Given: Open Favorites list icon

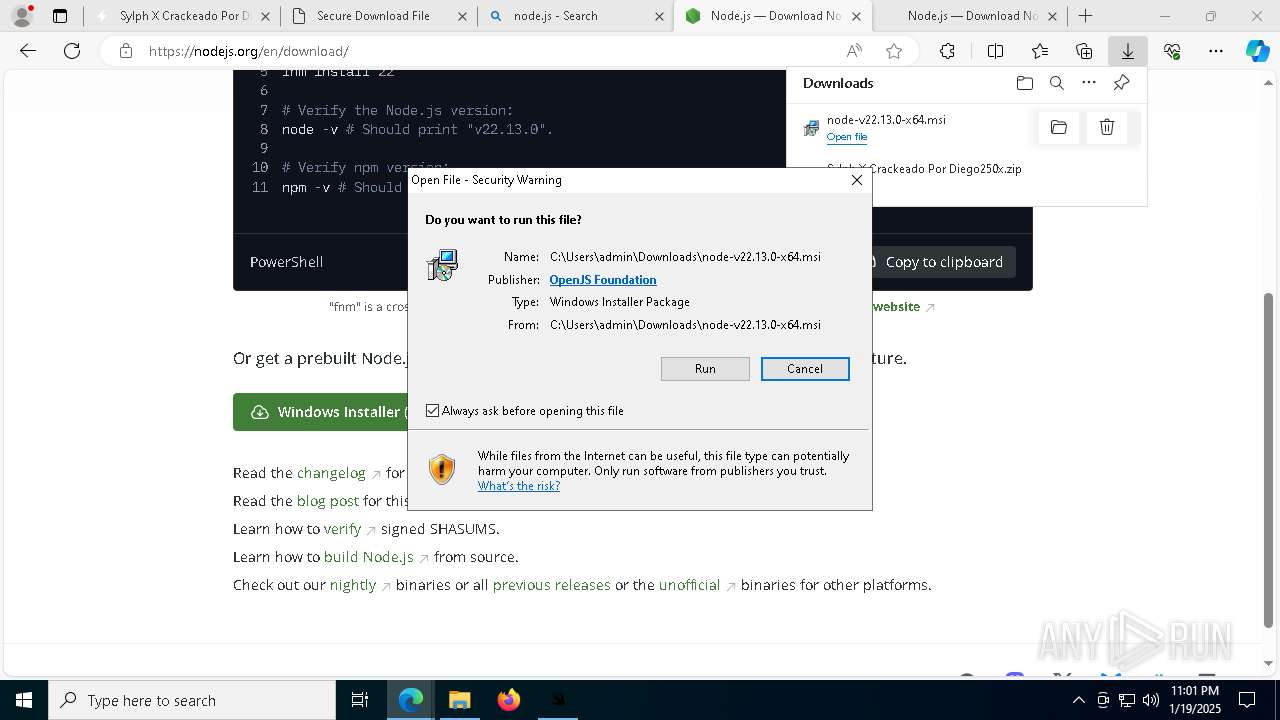Looking at the screenshot, I should pos(1040,51).
